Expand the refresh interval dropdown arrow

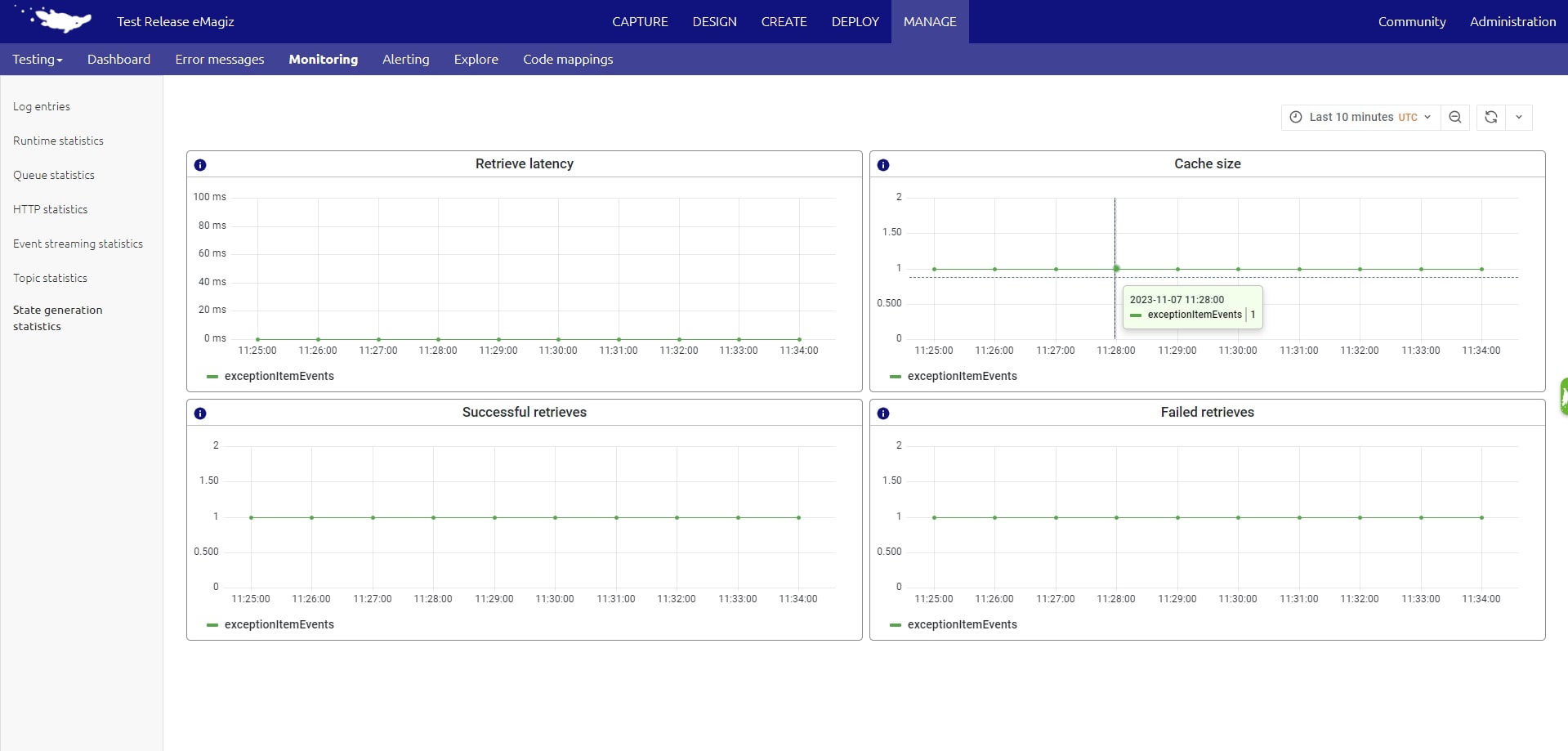pos(1519,118)
